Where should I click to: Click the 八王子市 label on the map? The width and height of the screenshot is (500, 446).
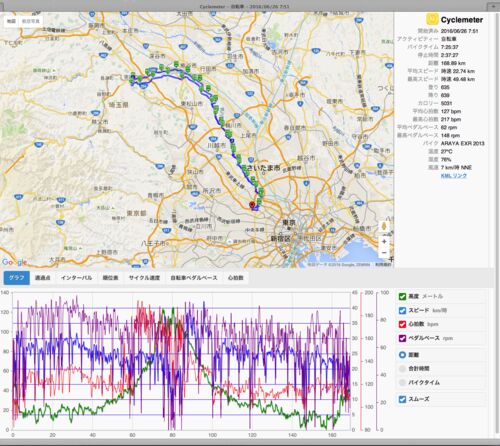click(153, 243)
